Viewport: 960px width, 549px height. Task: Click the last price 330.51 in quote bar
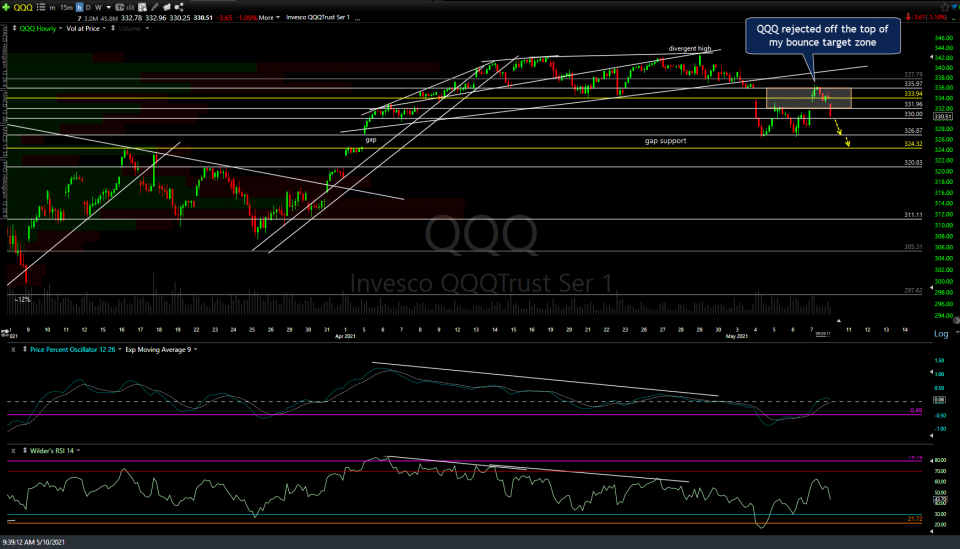coord(203,18)
